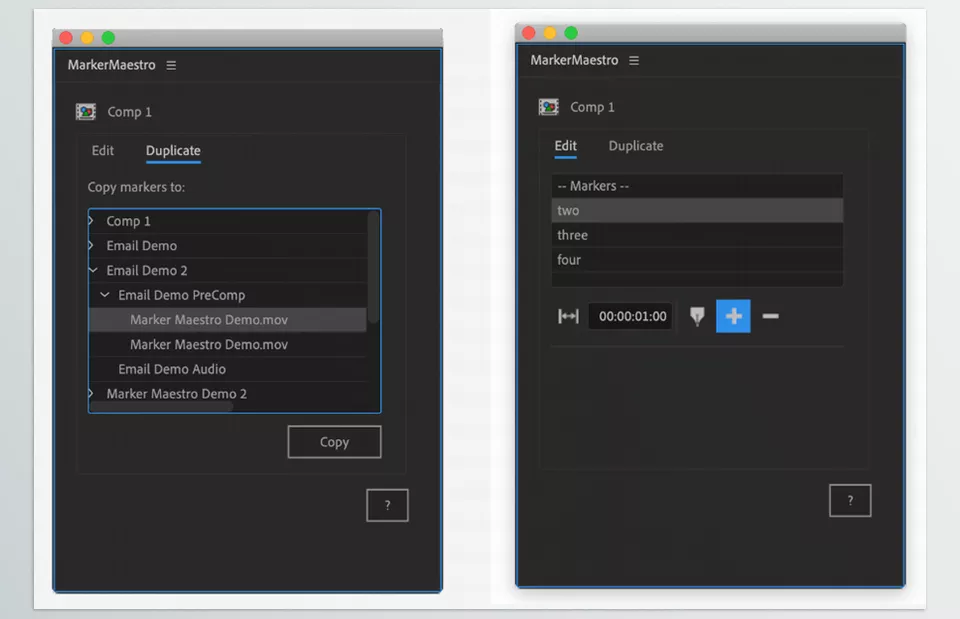Click the vertical scrollbar of the copy list

[x=373, y=267]
